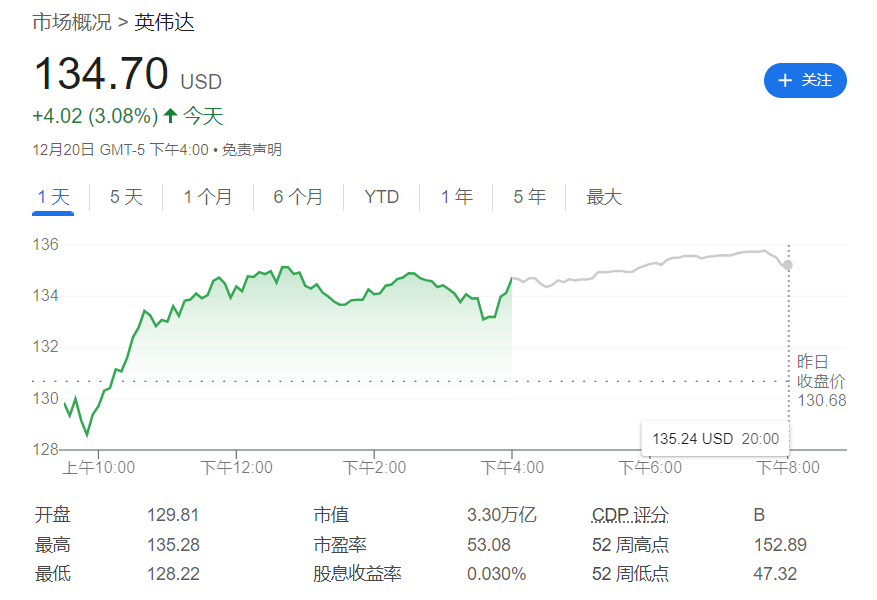Click the 下午4:00 market close point on chart
The image size is (877, 600).
511,278
